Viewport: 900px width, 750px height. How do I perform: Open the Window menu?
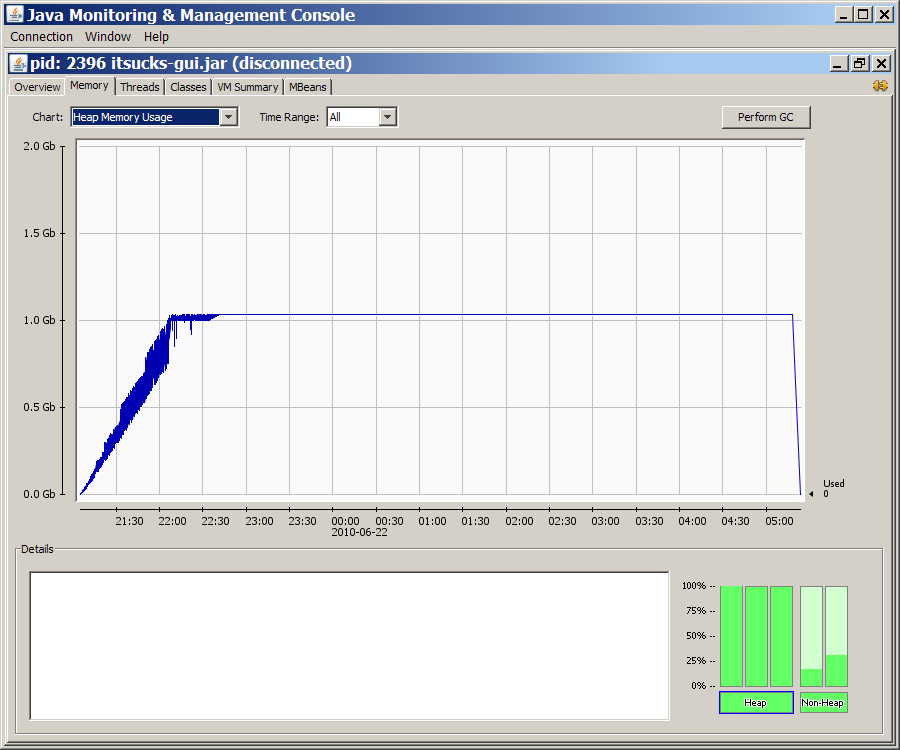[x=108, y=37]
